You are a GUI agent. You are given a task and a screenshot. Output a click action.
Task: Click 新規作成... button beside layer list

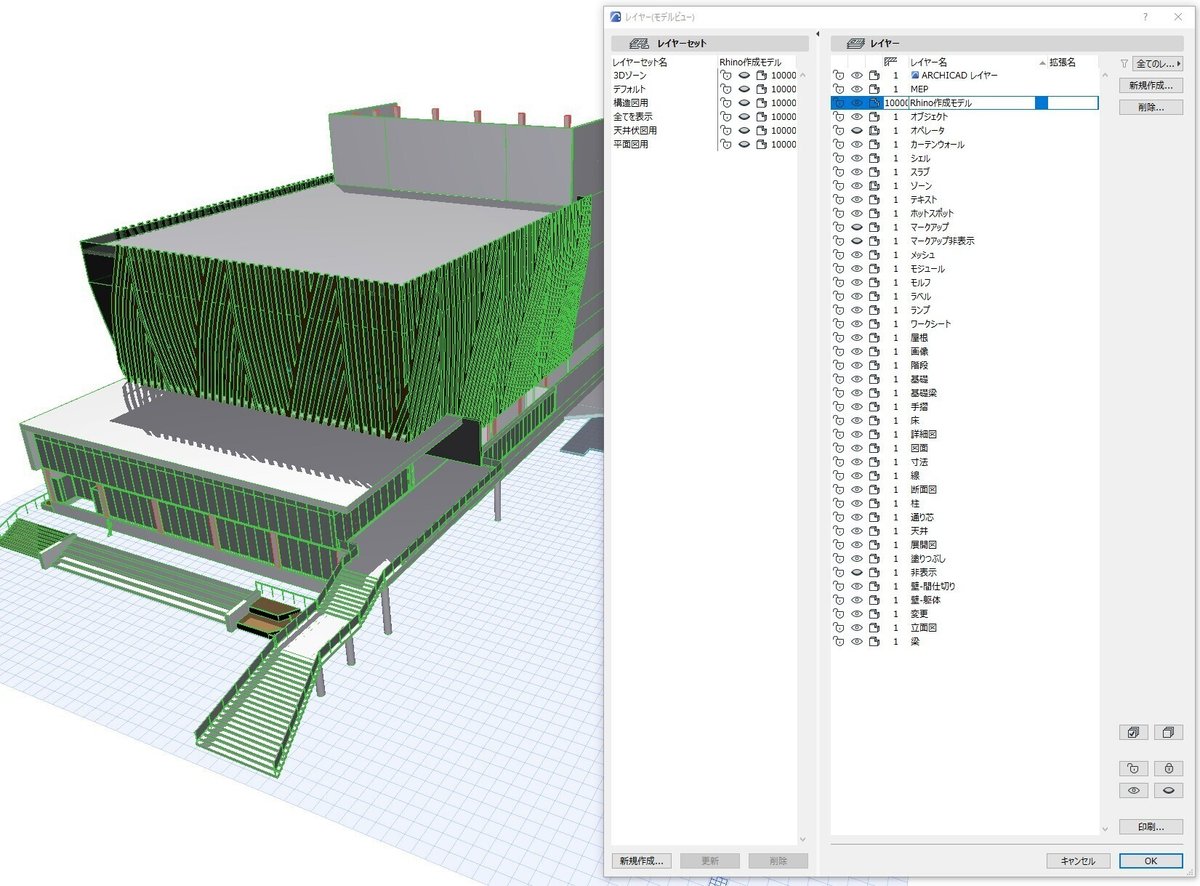[1151, 85]
